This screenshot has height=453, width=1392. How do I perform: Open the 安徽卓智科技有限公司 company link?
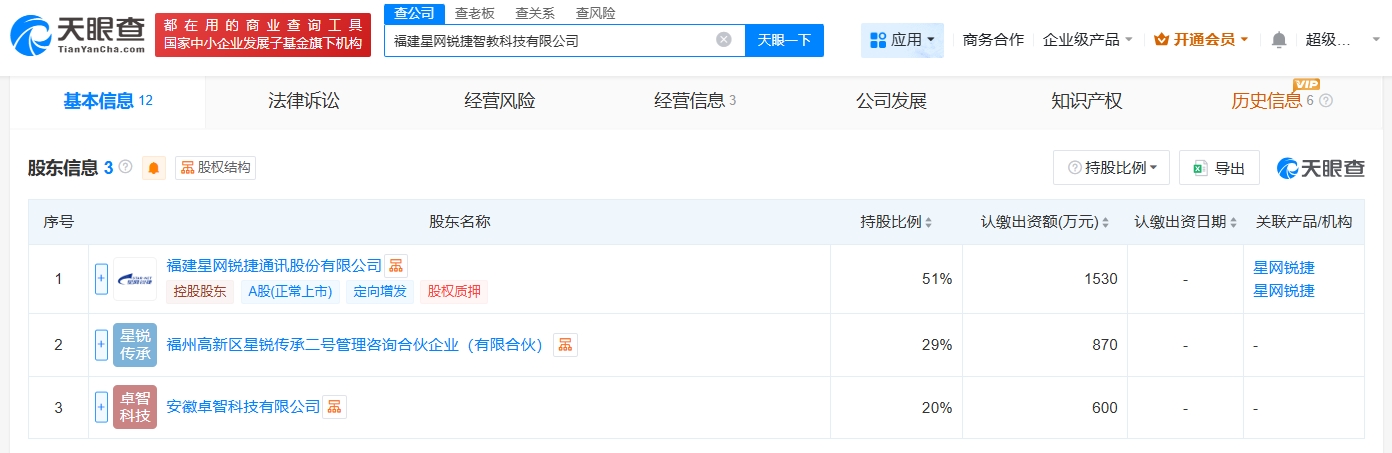pyautogui.click(x=243, y=407)
